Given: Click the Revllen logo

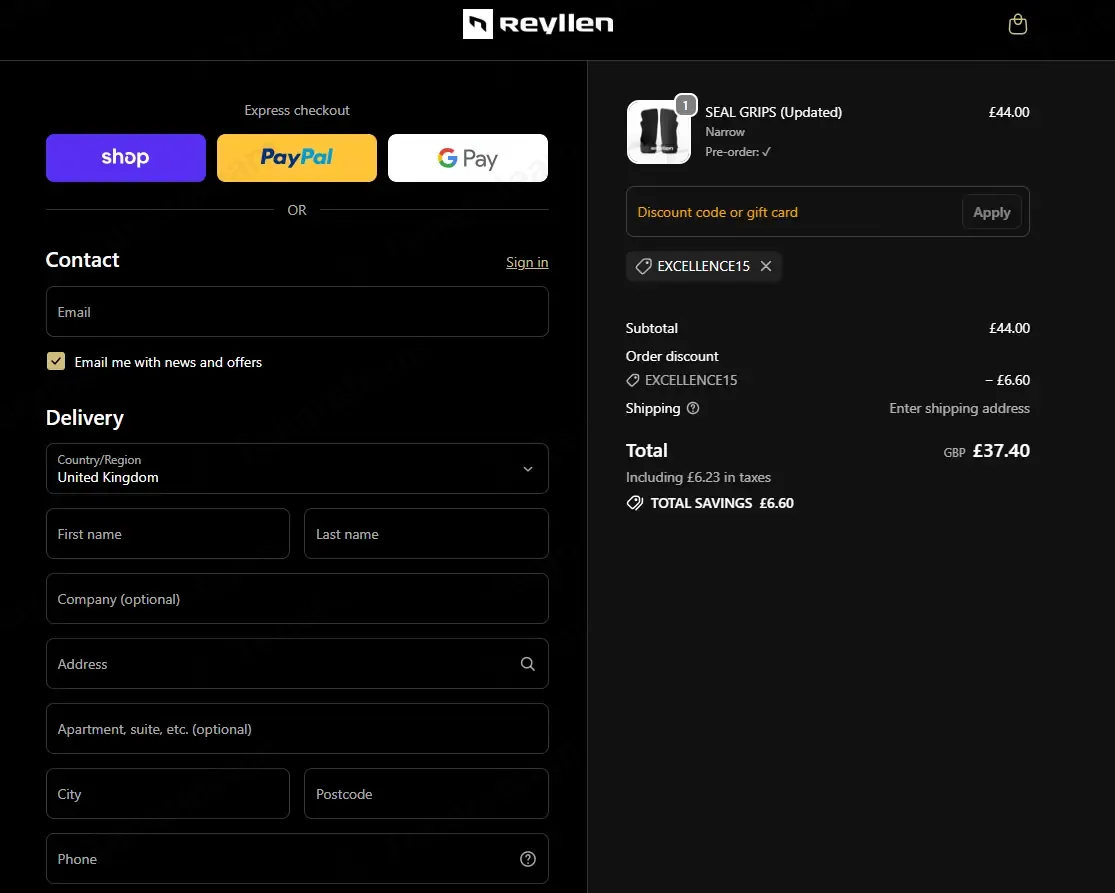Looking at the screenshot, I should (538, 24).
